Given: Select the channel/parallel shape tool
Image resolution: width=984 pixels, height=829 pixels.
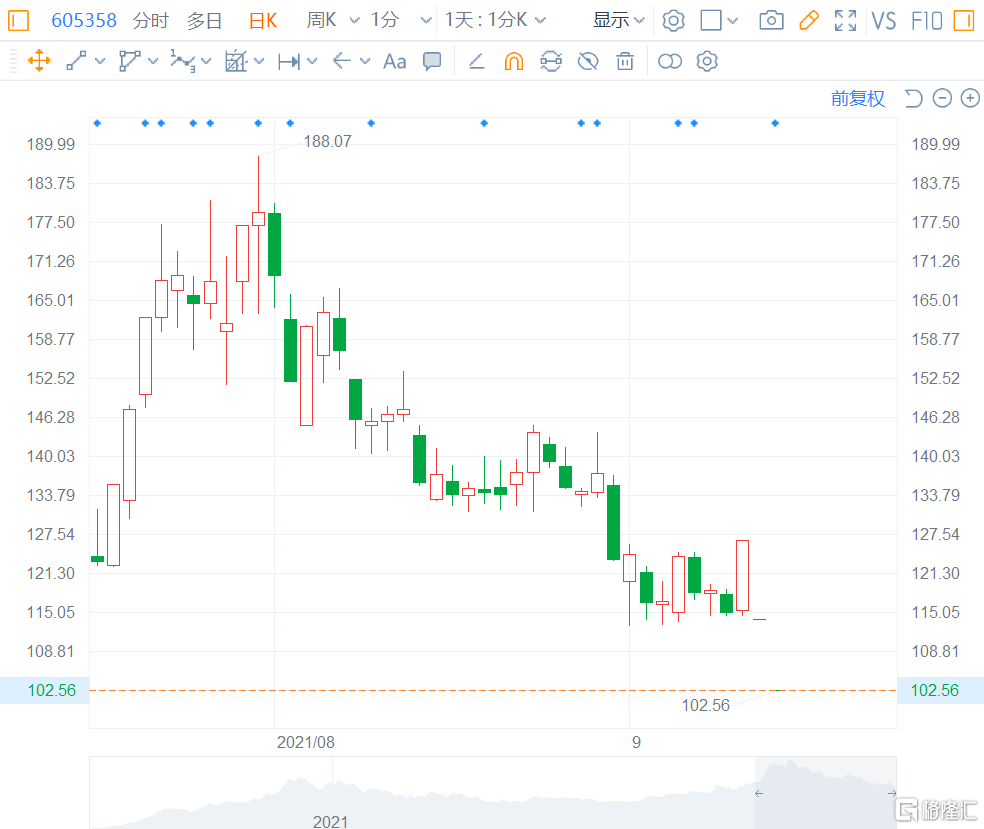Looking at the screenshot, I should (129, 61).
